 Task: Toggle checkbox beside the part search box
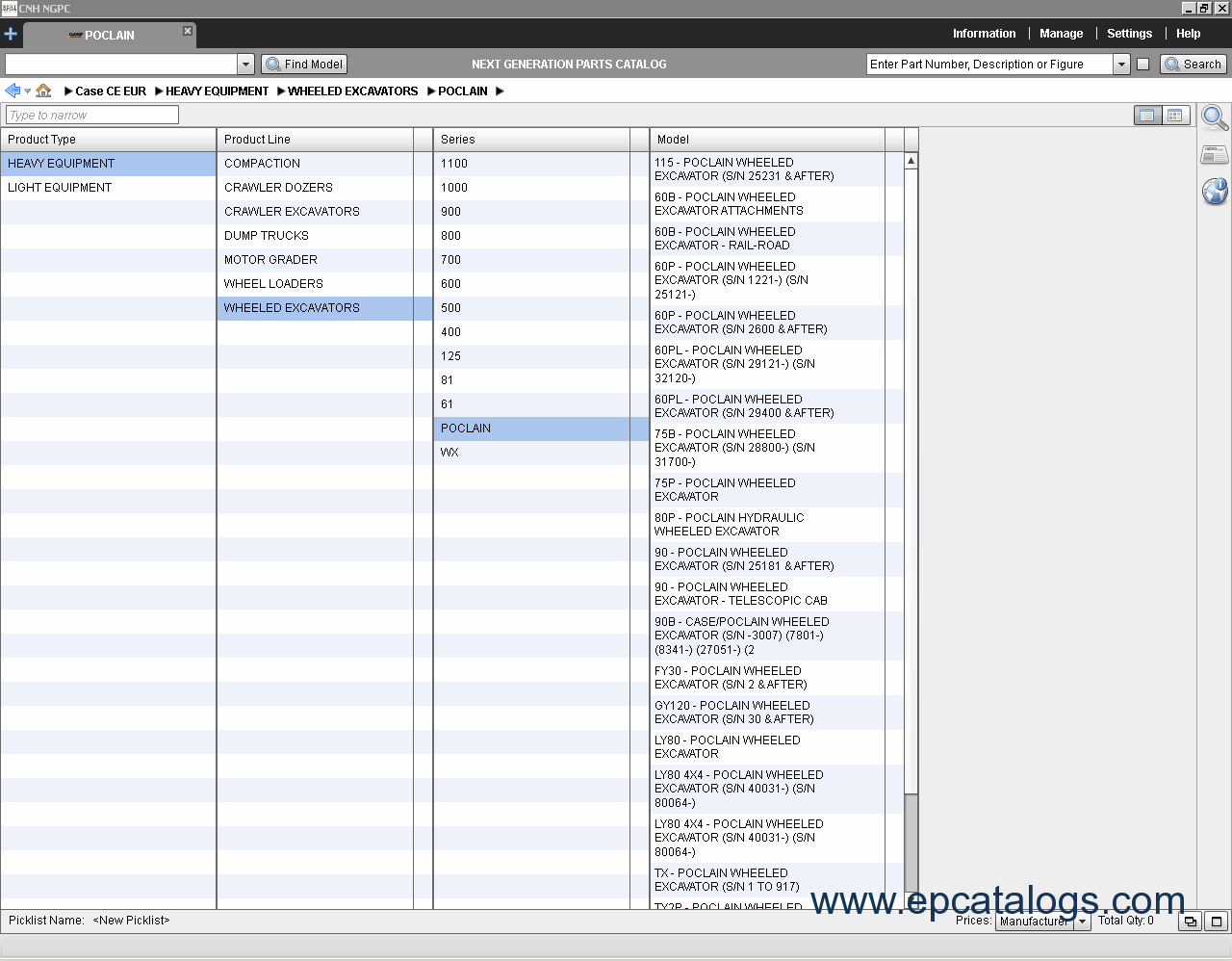(1142, 65)
